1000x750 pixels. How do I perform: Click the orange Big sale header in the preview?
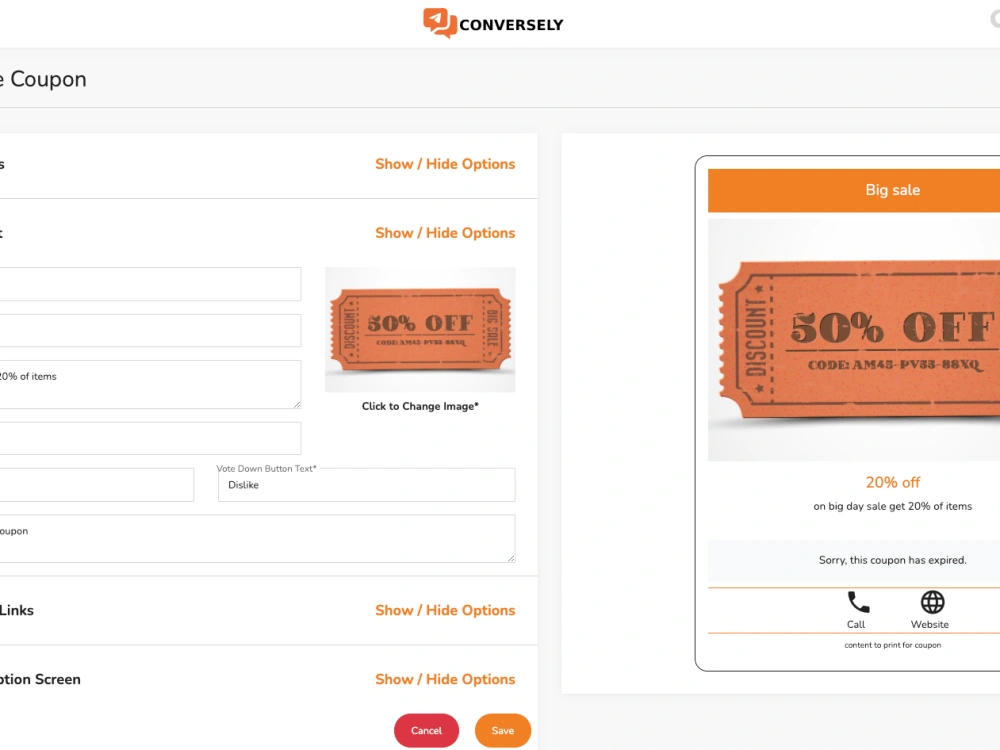pyautogui.click(x=892, y=189)
